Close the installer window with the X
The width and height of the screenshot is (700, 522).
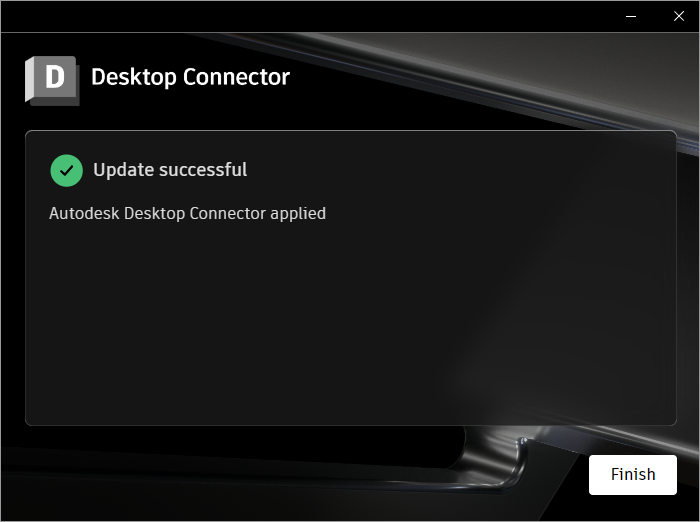(679, 17)
